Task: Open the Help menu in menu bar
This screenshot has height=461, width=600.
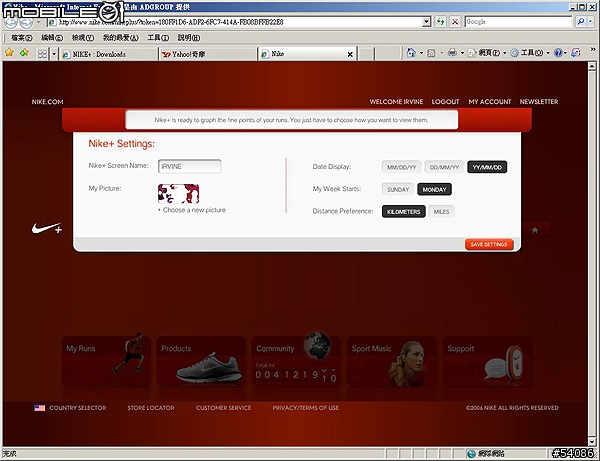Action: pyautogui.click(x=189, y=37)
